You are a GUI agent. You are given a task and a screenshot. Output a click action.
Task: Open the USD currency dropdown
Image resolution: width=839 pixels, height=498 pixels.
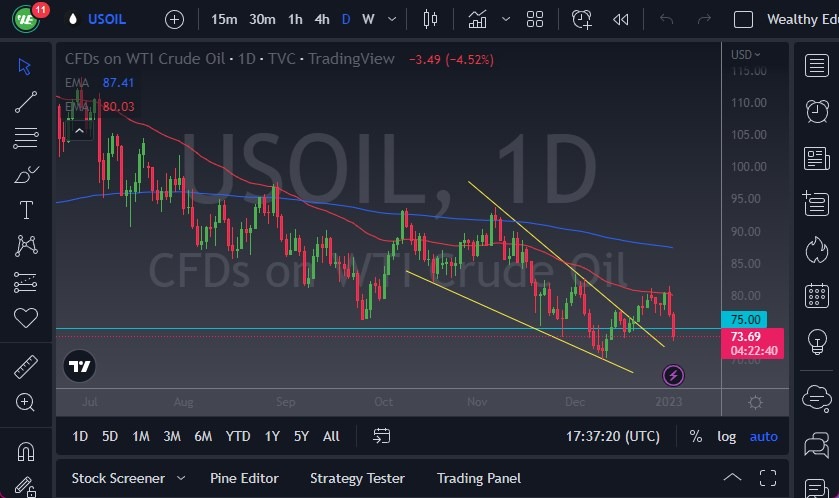745,55
